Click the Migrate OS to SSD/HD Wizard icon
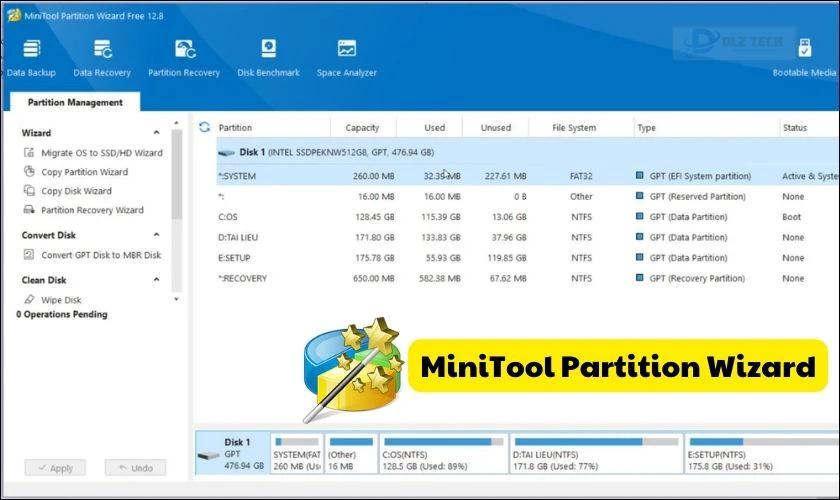Screen dimensions: 840x500 29,153
